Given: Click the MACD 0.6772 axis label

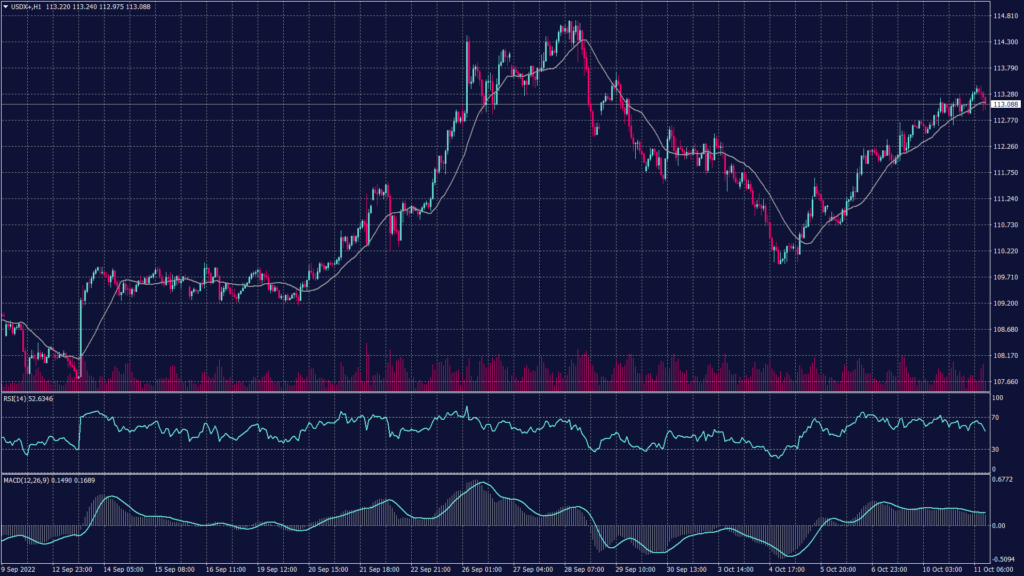Looking at the screenshot, I should (1004, 479).
